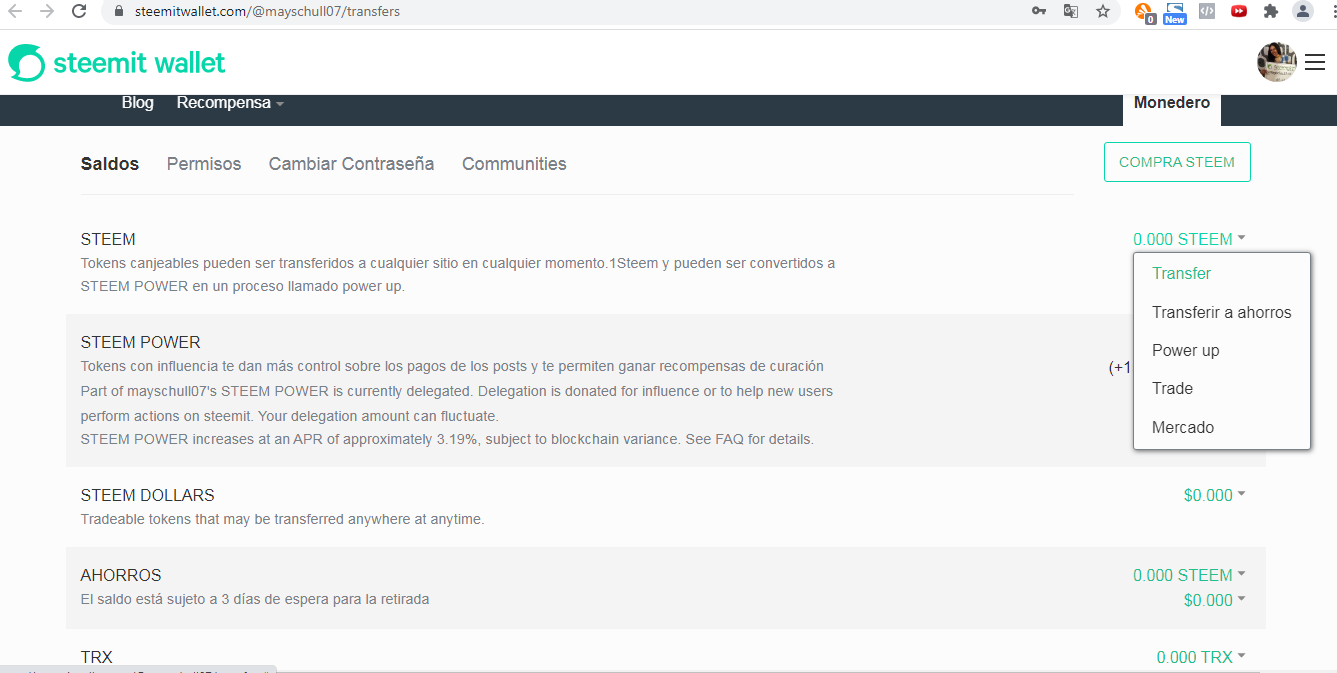Expand the STEEM DOLLARS $0.000 dropdown
The width and height of the screenshot is (1337, 673).
(x=1214, y=495)
